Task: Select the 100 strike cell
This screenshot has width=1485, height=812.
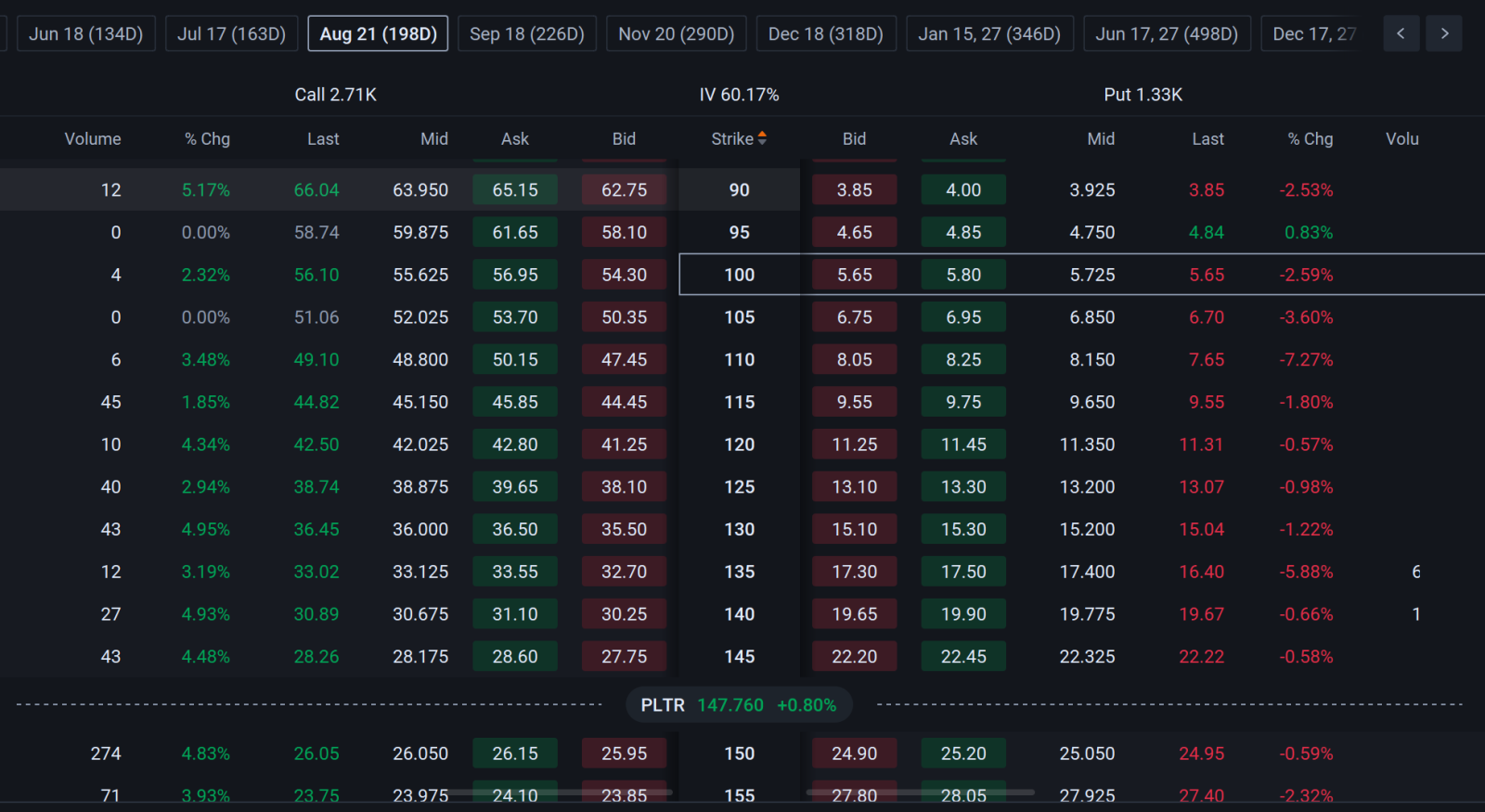Action: click(x=740, y=275)
